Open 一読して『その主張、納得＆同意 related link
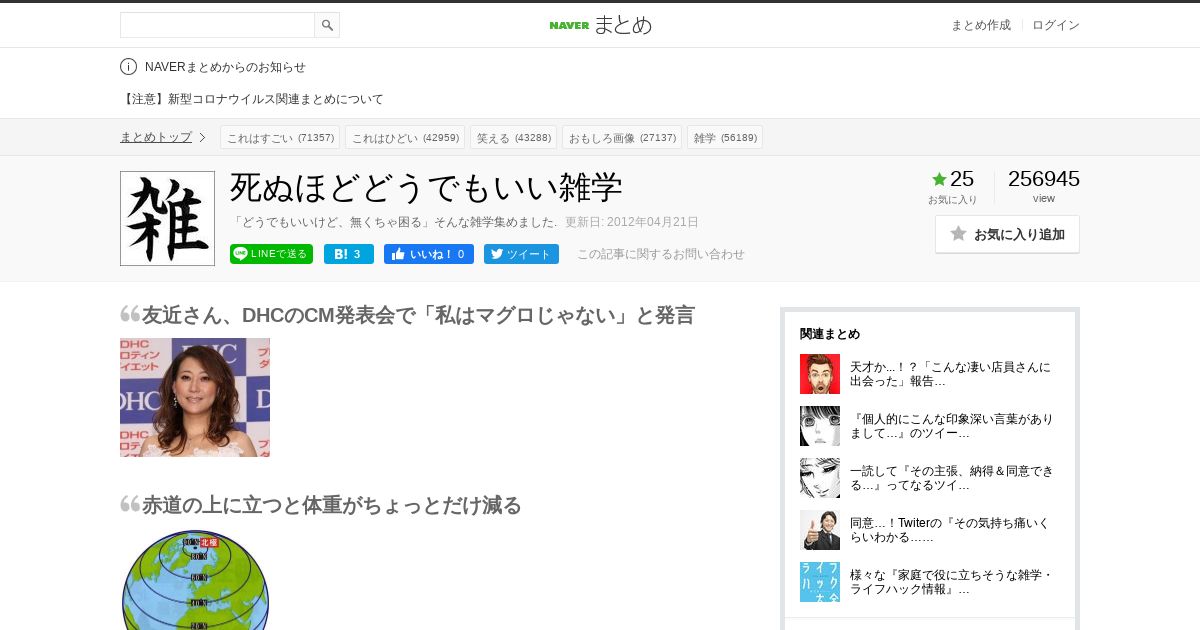1200x630 pixels. [x=951, y=478]
